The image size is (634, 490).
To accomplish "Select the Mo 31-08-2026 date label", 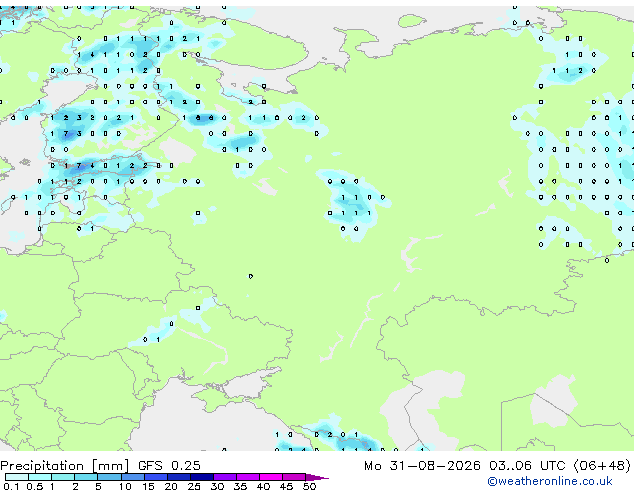I will 422,466.
